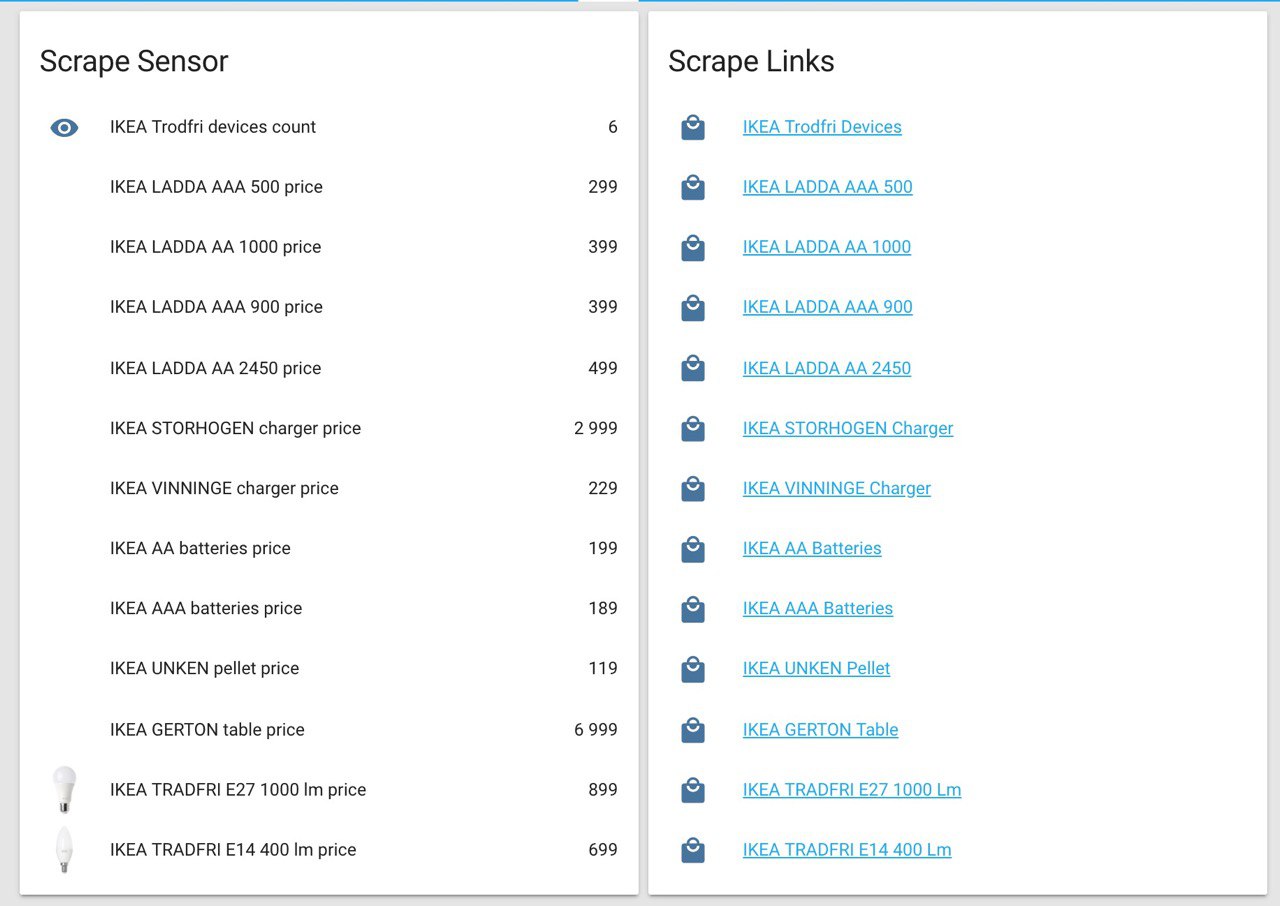Open the IKEA STORHOGEN Charger link
Screen dimensions: 1280x906
848,428
